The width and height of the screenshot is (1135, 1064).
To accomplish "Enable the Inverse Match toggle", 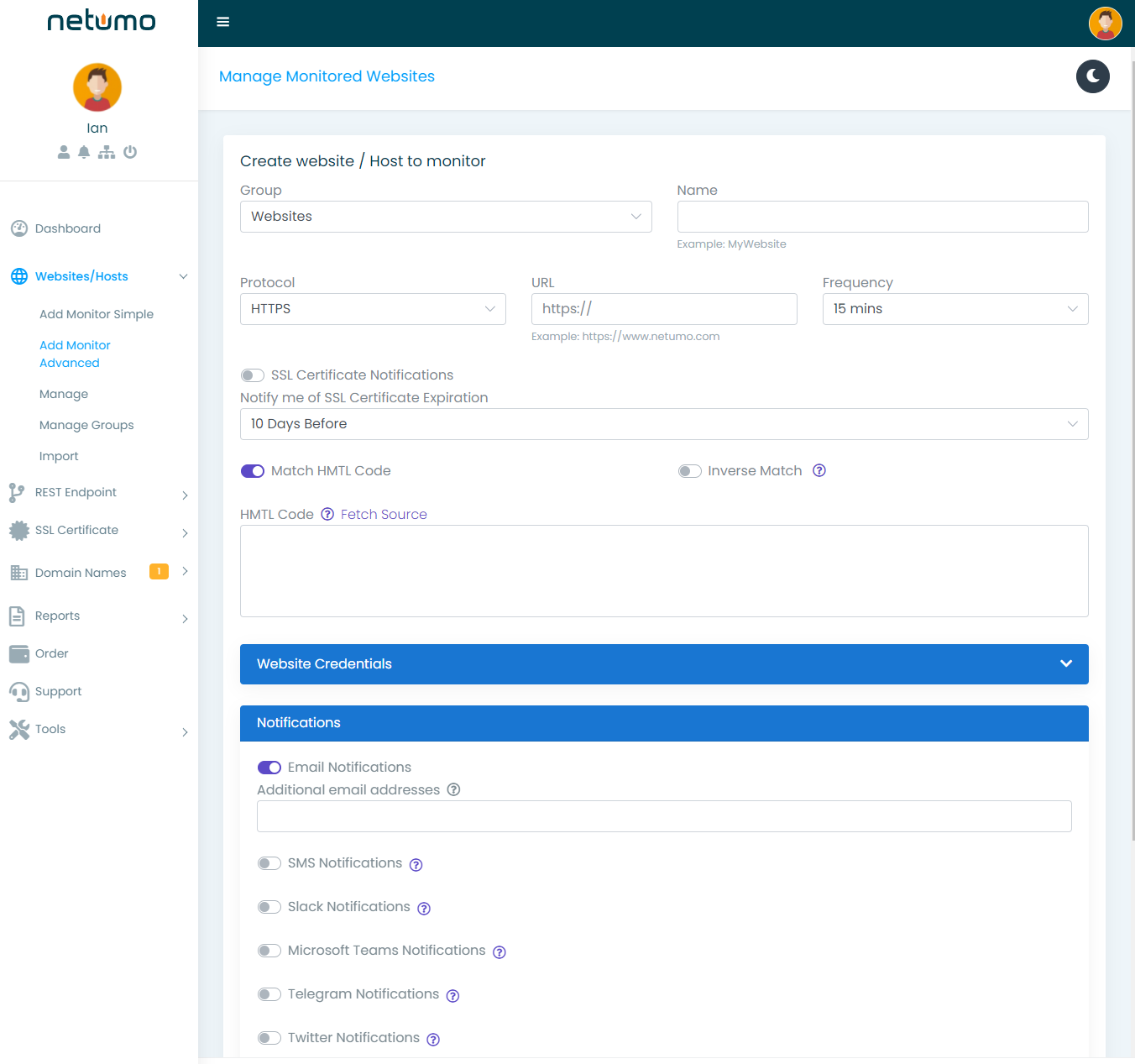I will [x=690, y=471].
